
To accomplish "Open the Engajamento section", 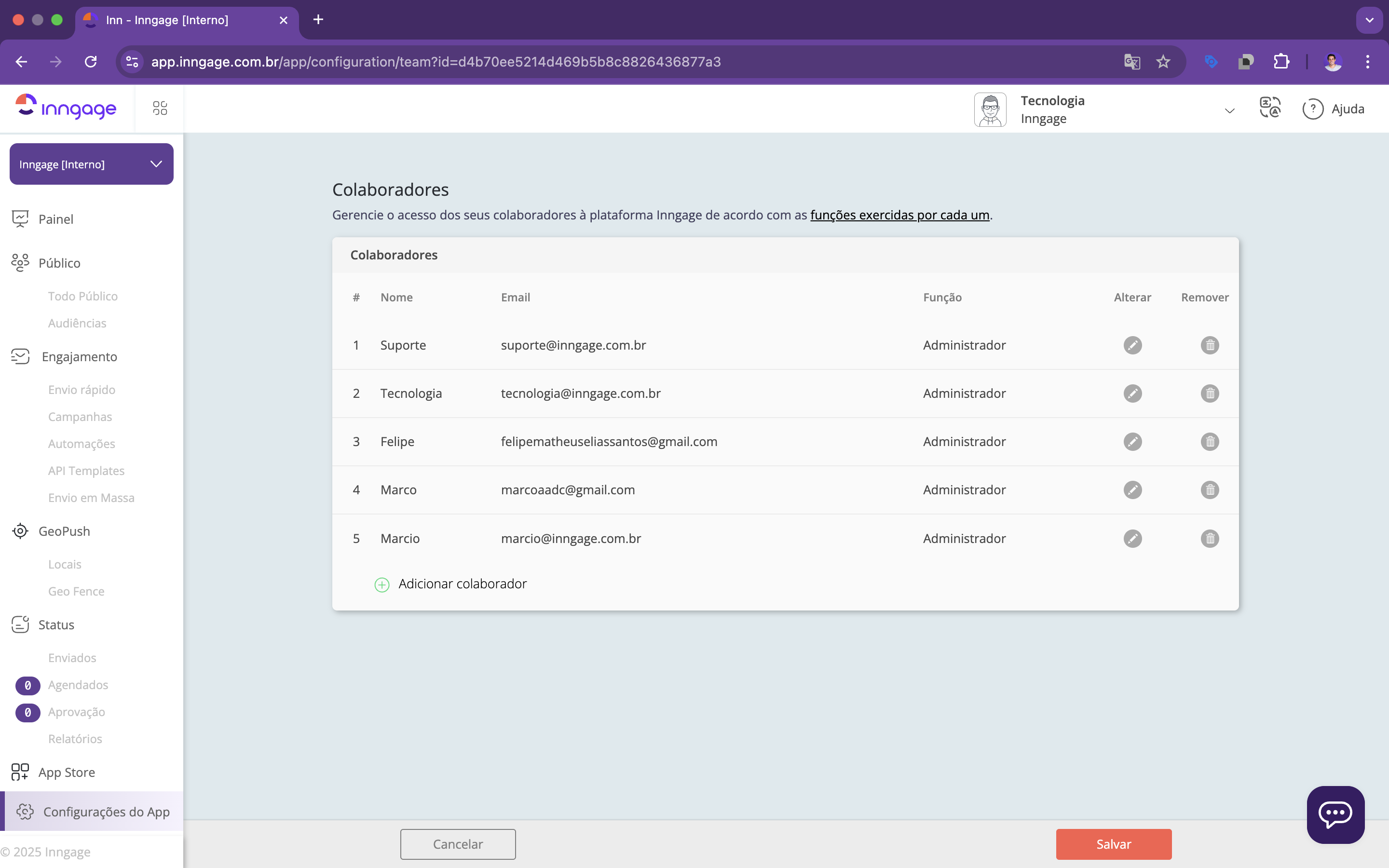I will (79, 356).
